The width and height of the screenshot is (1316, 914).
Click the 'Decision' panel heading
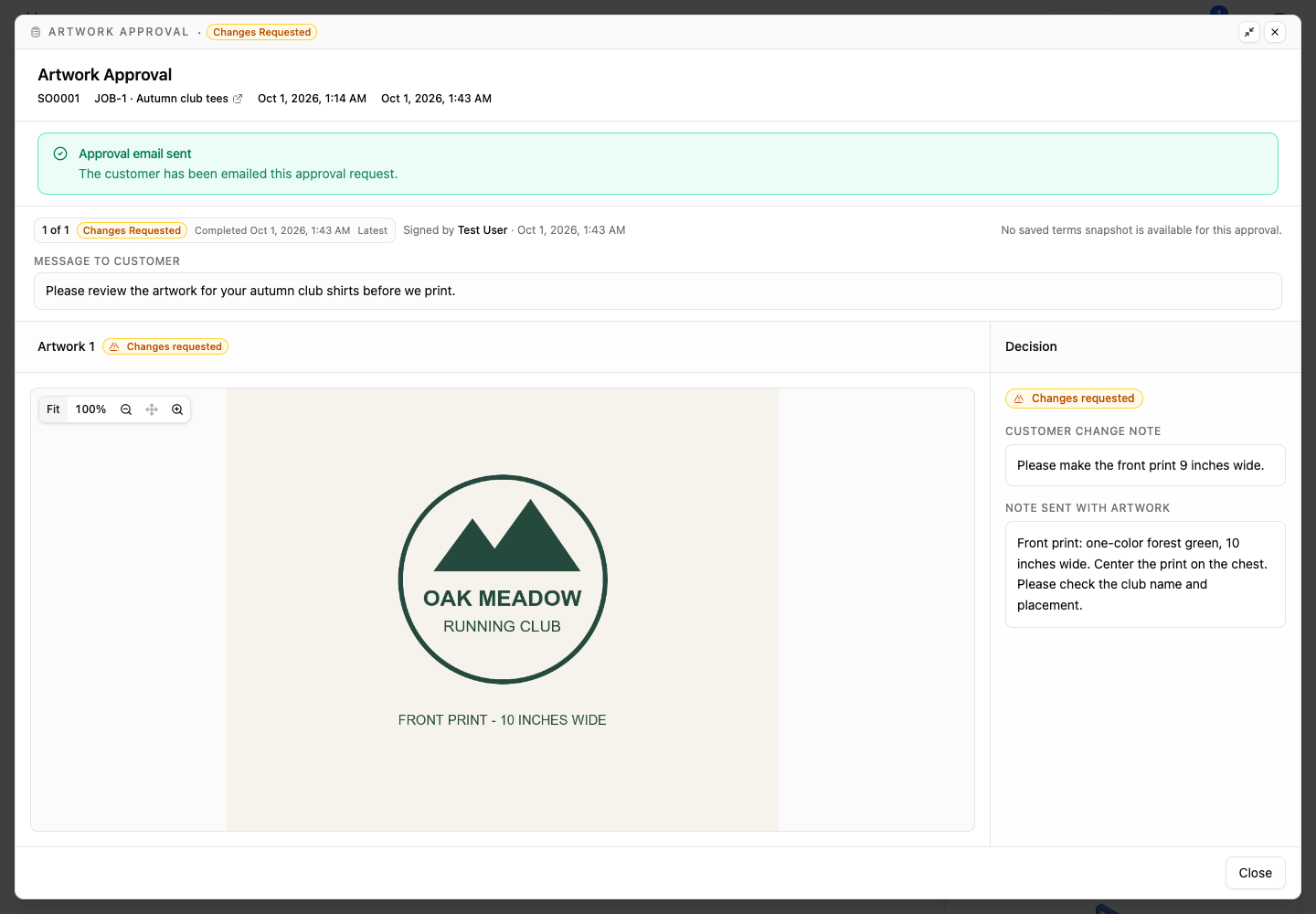1031,346
